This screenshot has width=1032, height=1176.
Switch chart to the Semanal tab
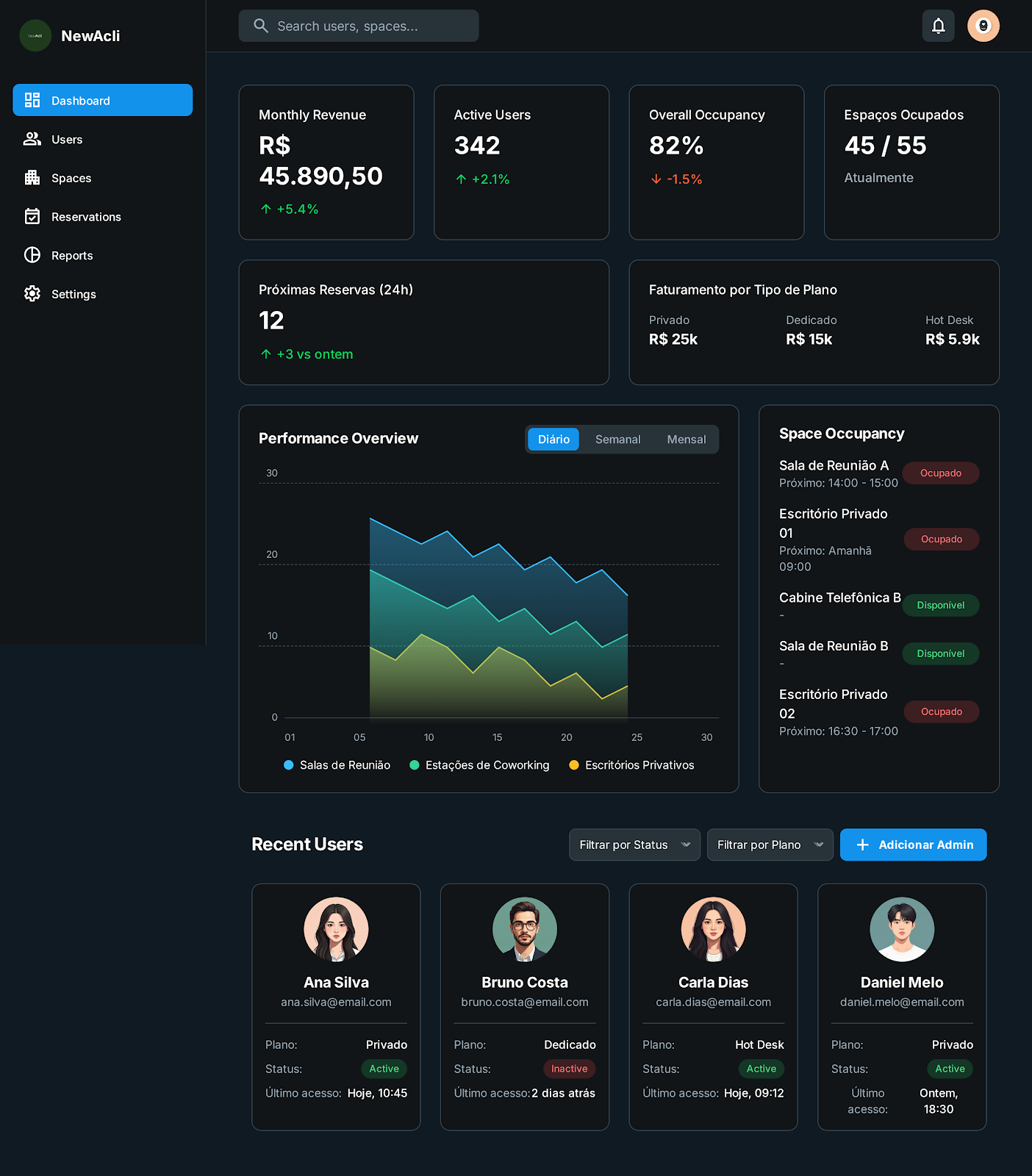click(x=617, y=440)
